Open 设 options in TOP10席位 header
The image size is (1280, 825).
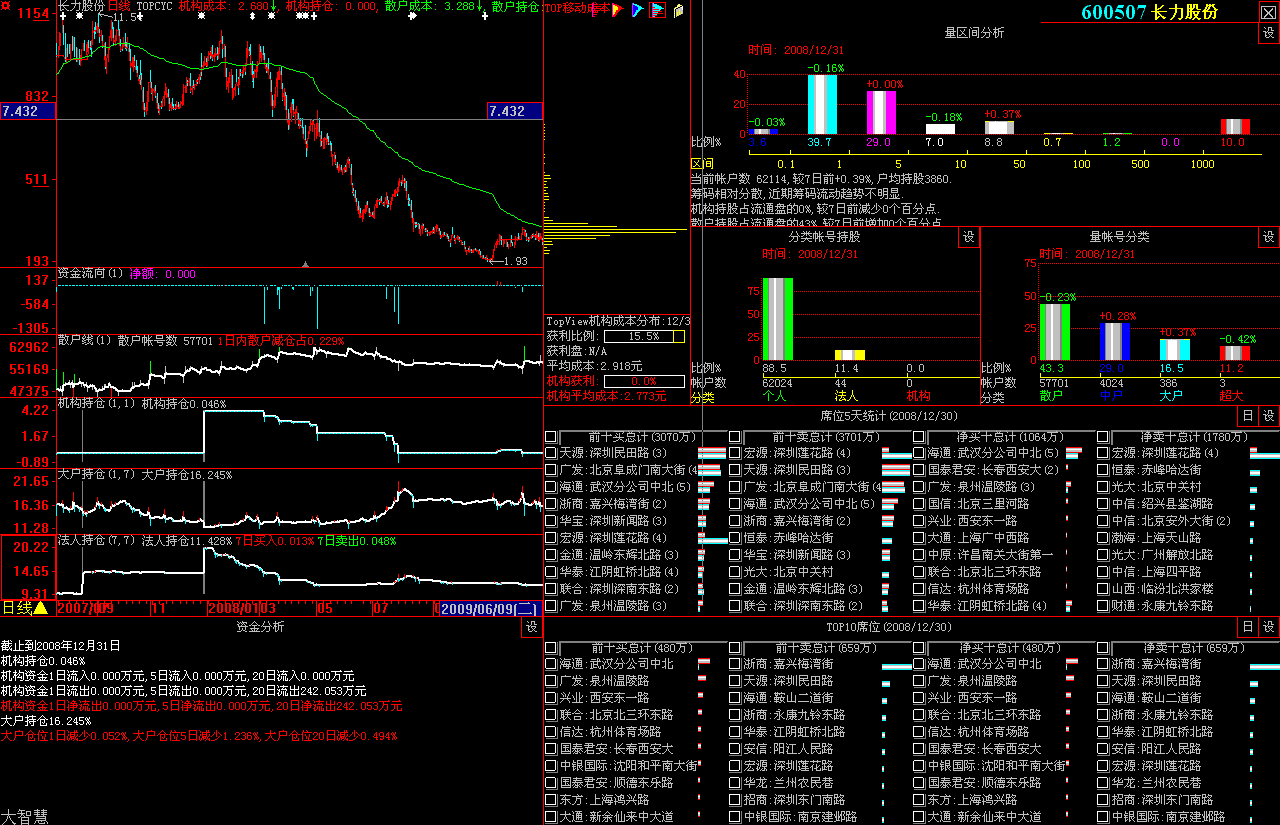(1268, 627)
